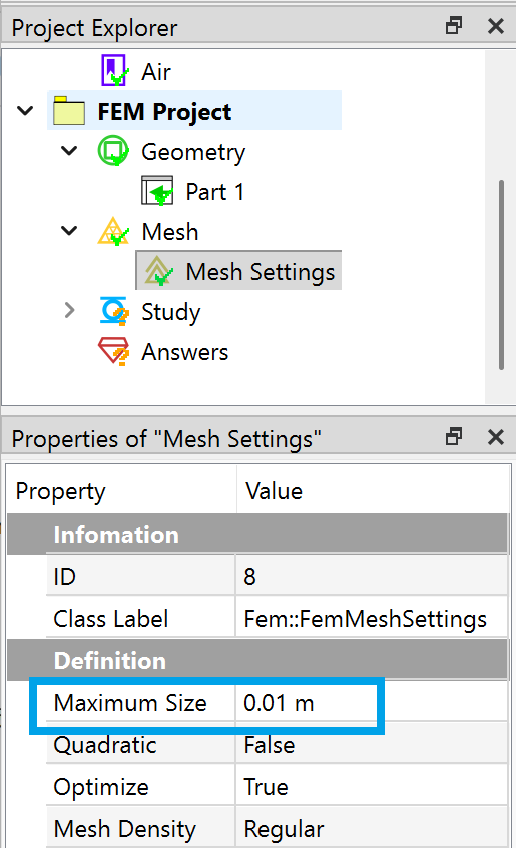Click the Project Explorer vertical scrollbar
This screenshot has height=848, width=516.
tap(501, 275)
